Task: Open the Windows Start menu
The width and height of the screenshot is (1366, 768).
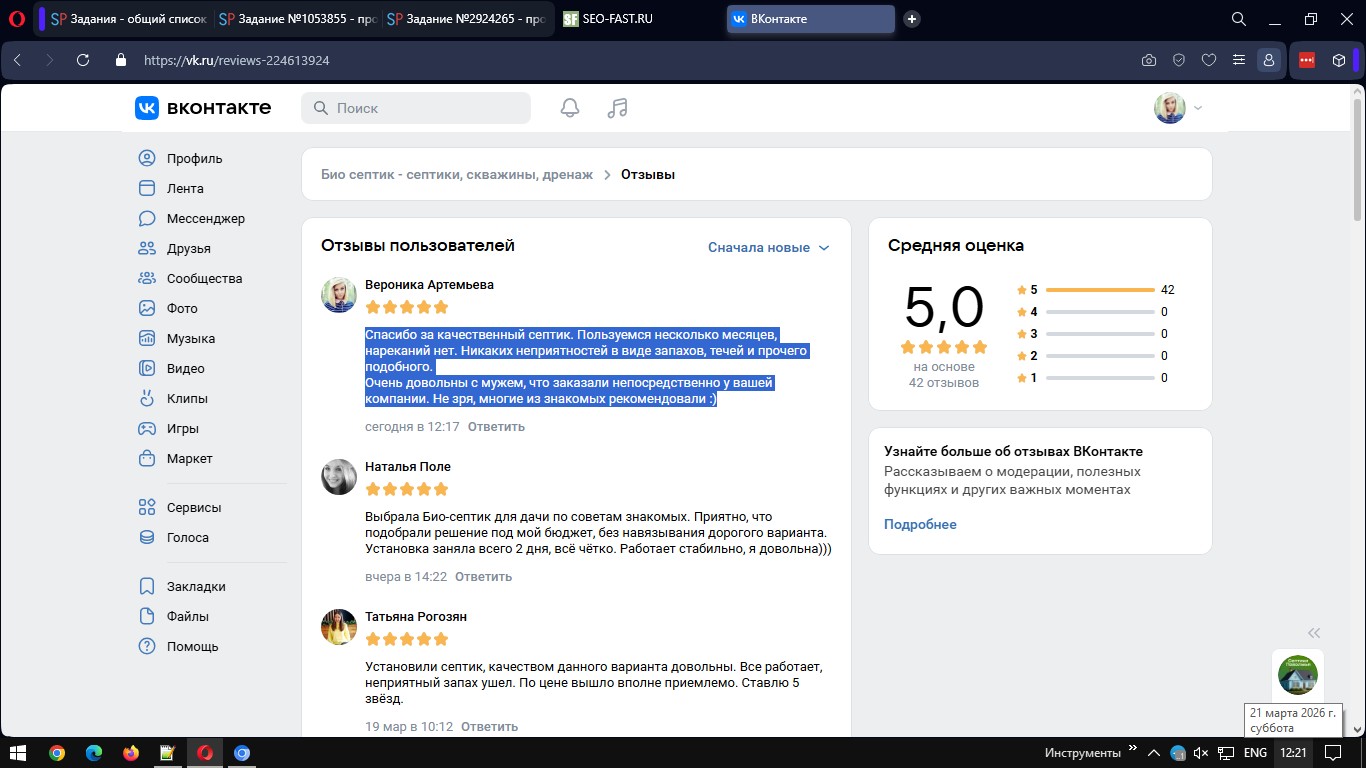Action: tap(17, 752)
